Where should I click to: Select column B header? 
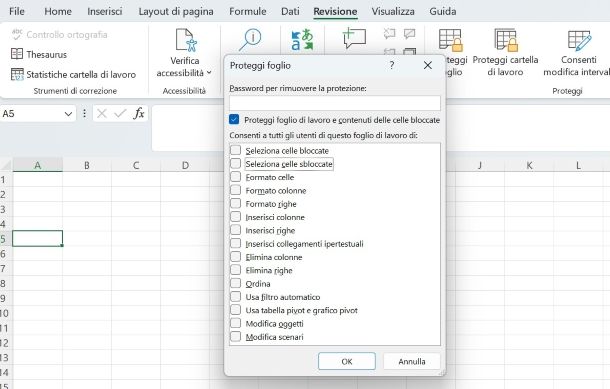(x=87, y=165)
